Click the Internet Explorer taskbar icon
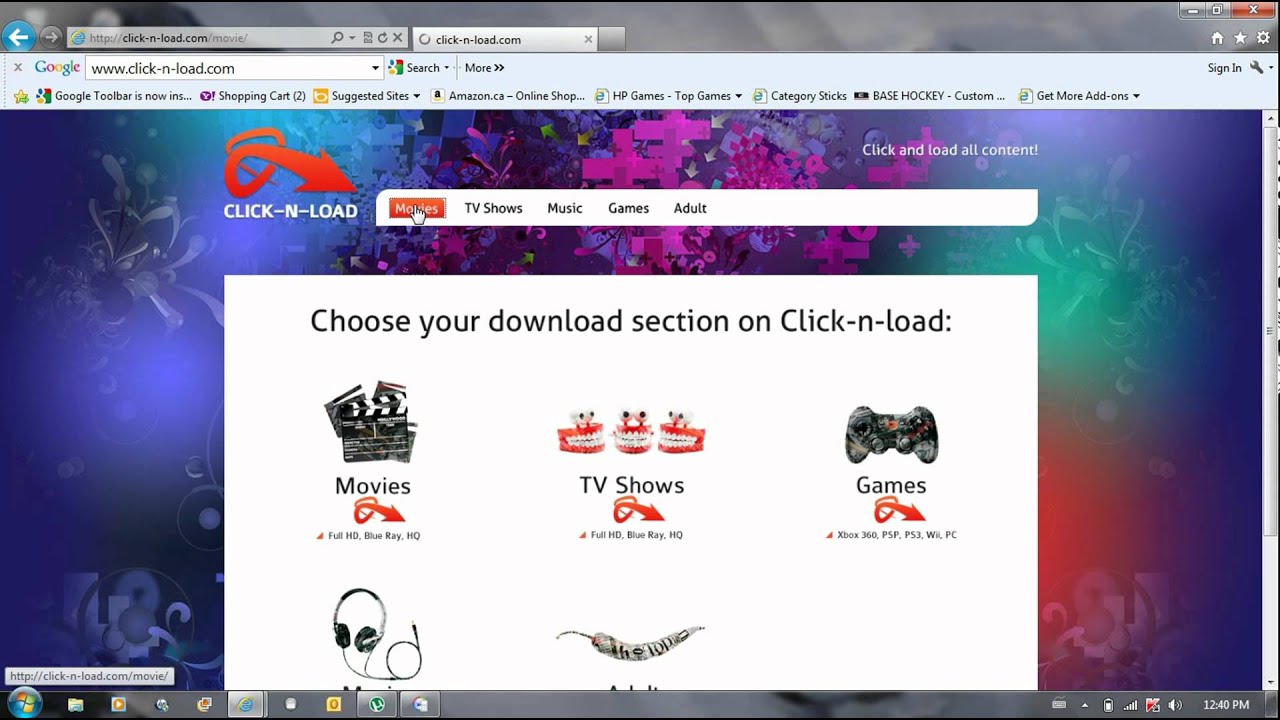This screenshot has height=720, width=1280. [x=245, y=704]
